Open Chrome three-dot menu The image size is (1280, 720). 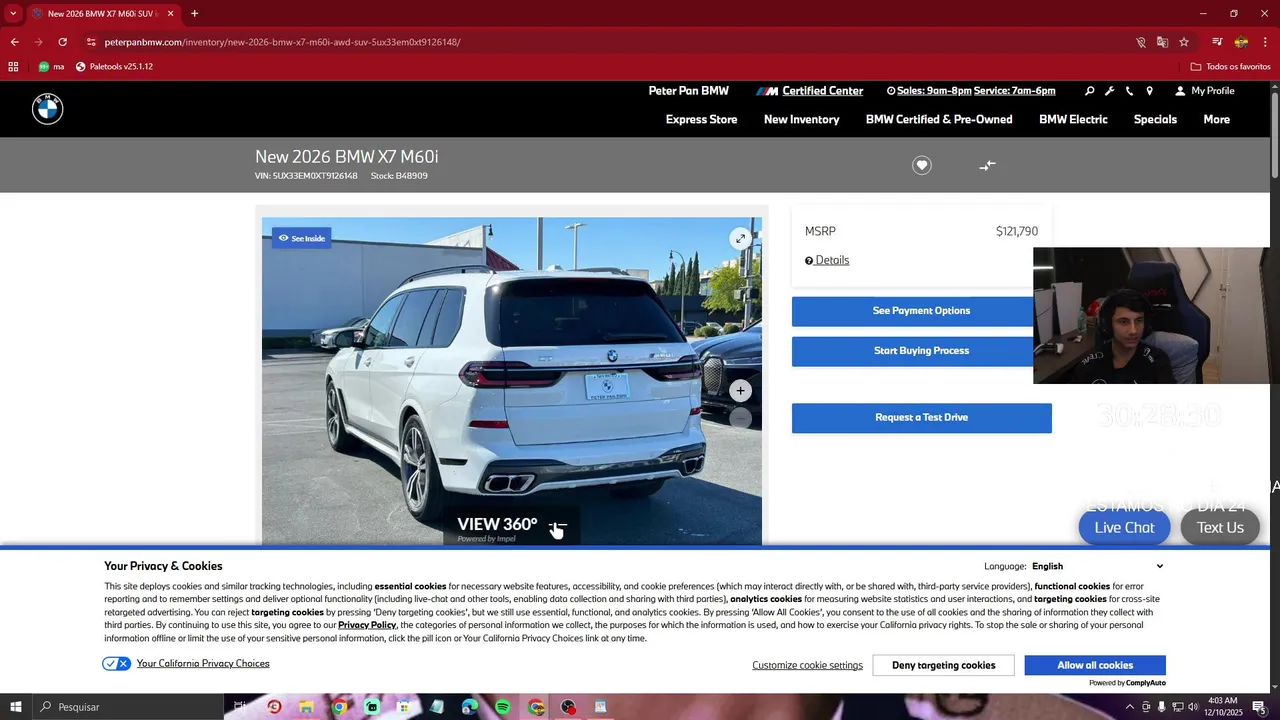1265,42
